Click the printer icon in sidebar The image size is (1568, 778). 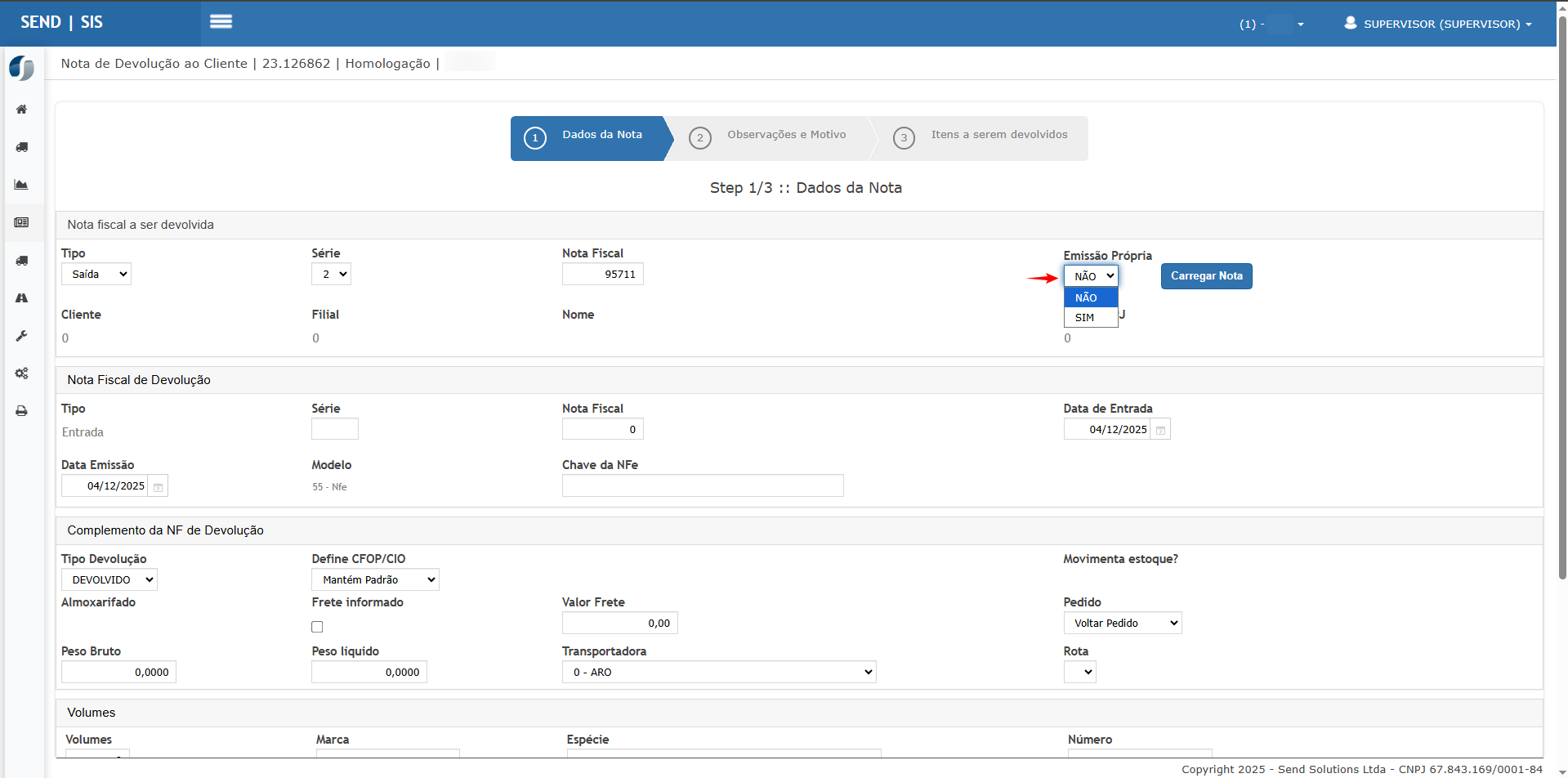pos(22,411)
